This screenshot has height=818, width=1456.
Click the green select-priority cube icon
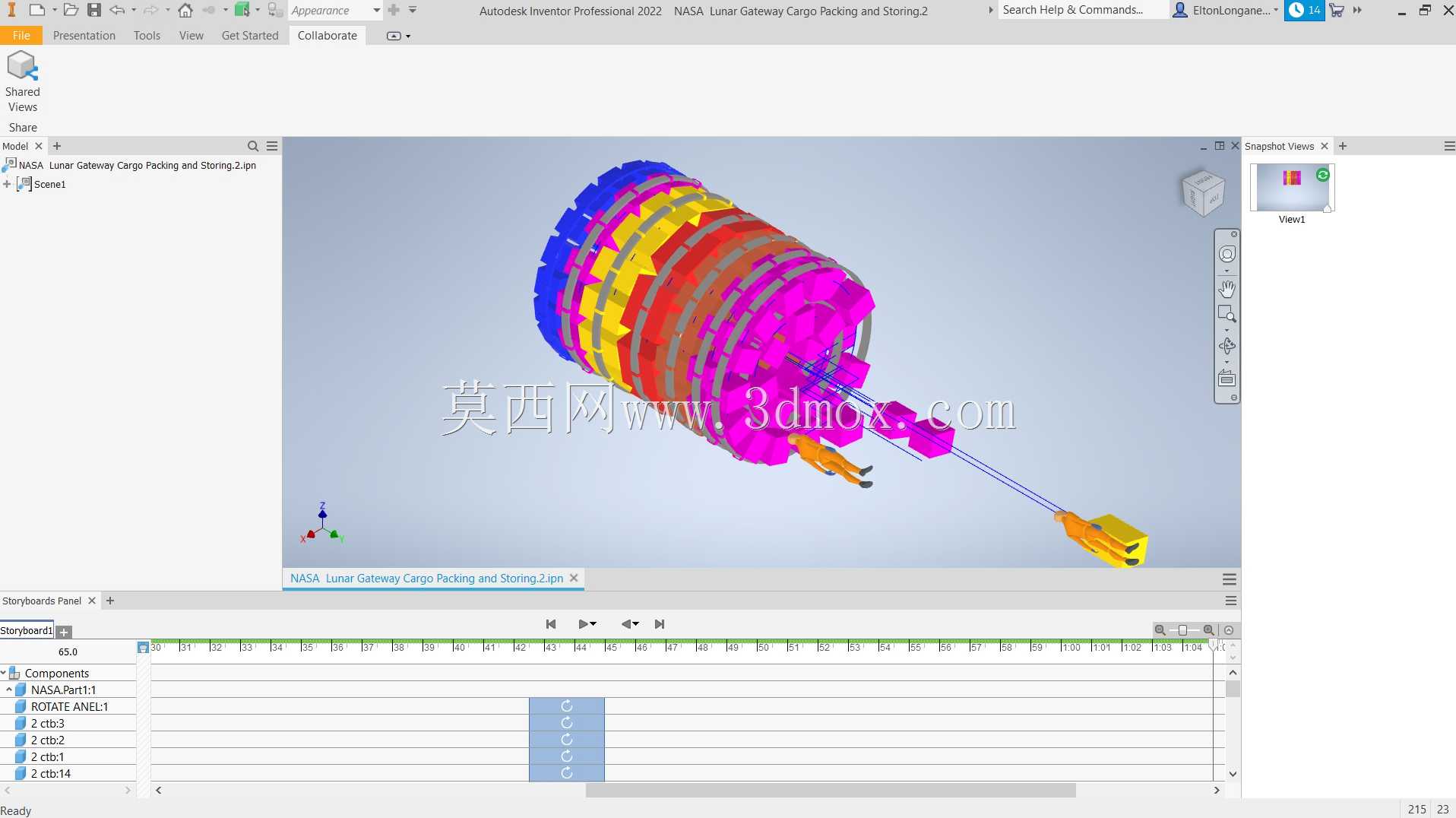242,10
